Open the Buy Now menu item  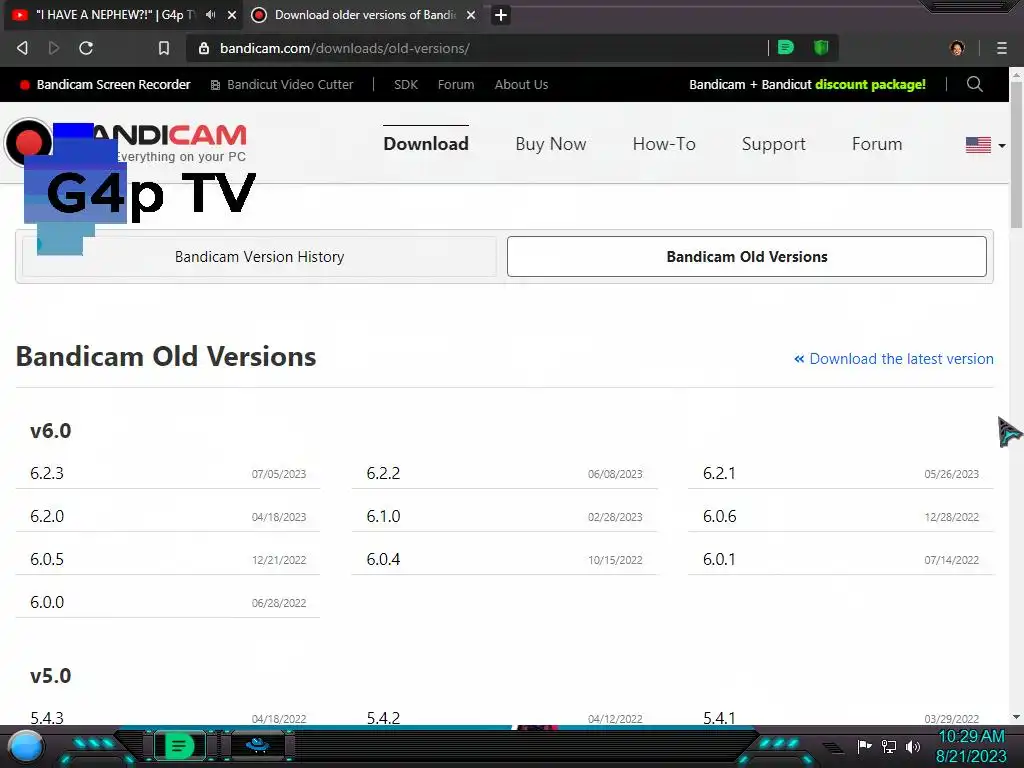pyautogui.click(x=551, y=144)
